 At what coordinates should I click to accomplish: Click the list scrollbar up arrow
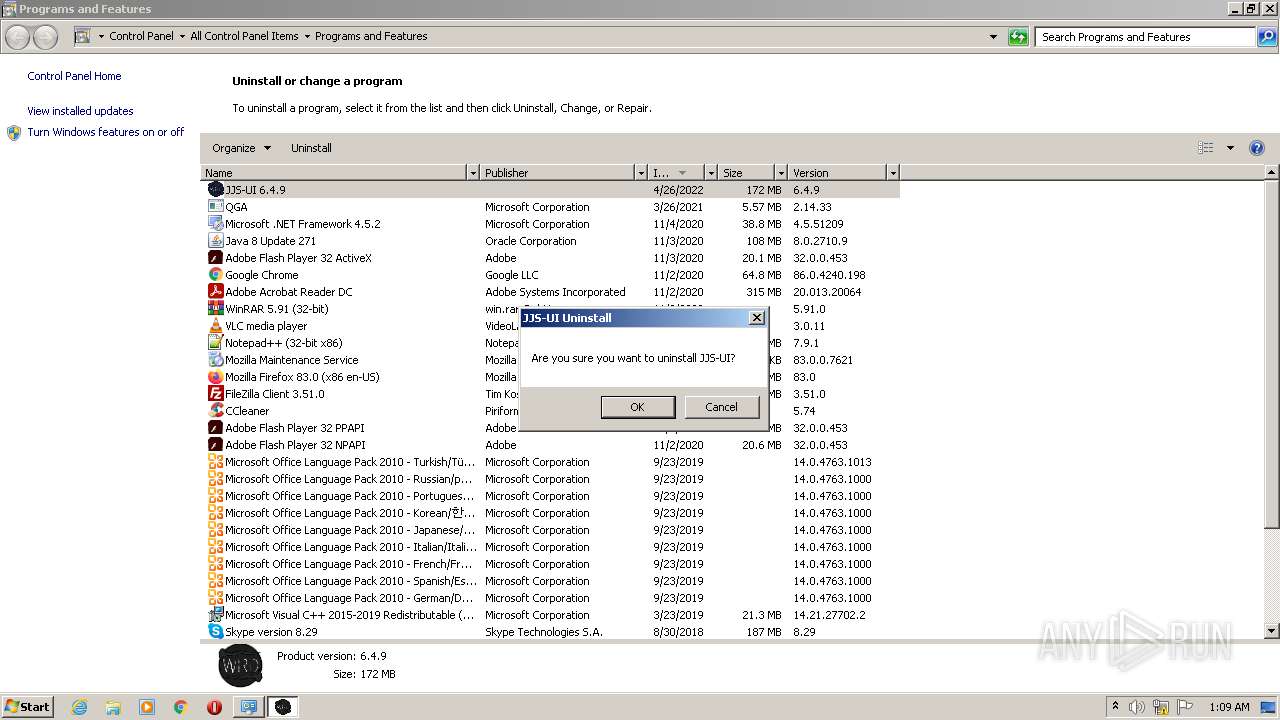click(x=1272, y=173)
